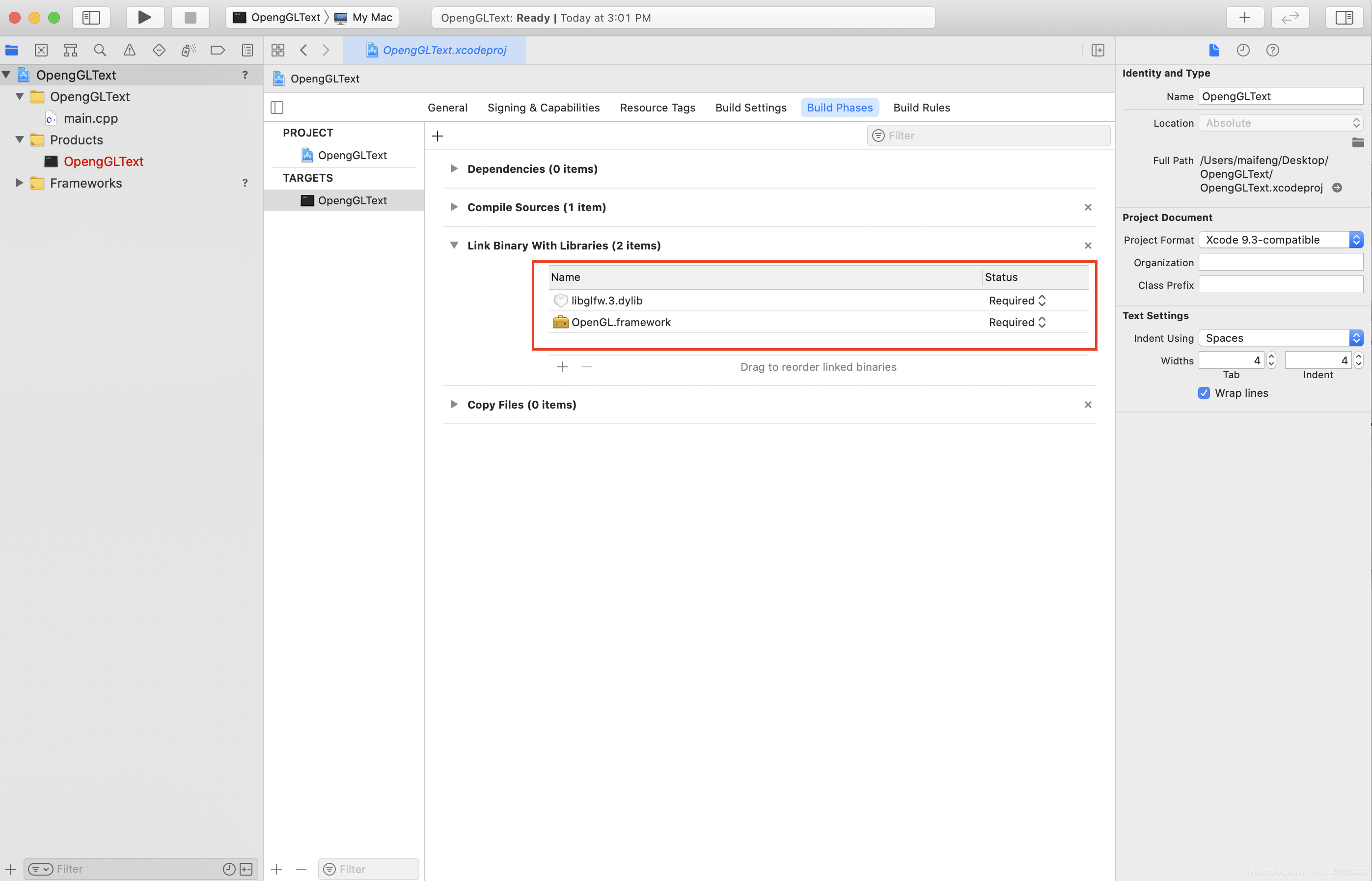This screenshot has width=1372, height=881.
Task: Hide the inspectors panel via toolbar
Action: [x=1344, y=17]
